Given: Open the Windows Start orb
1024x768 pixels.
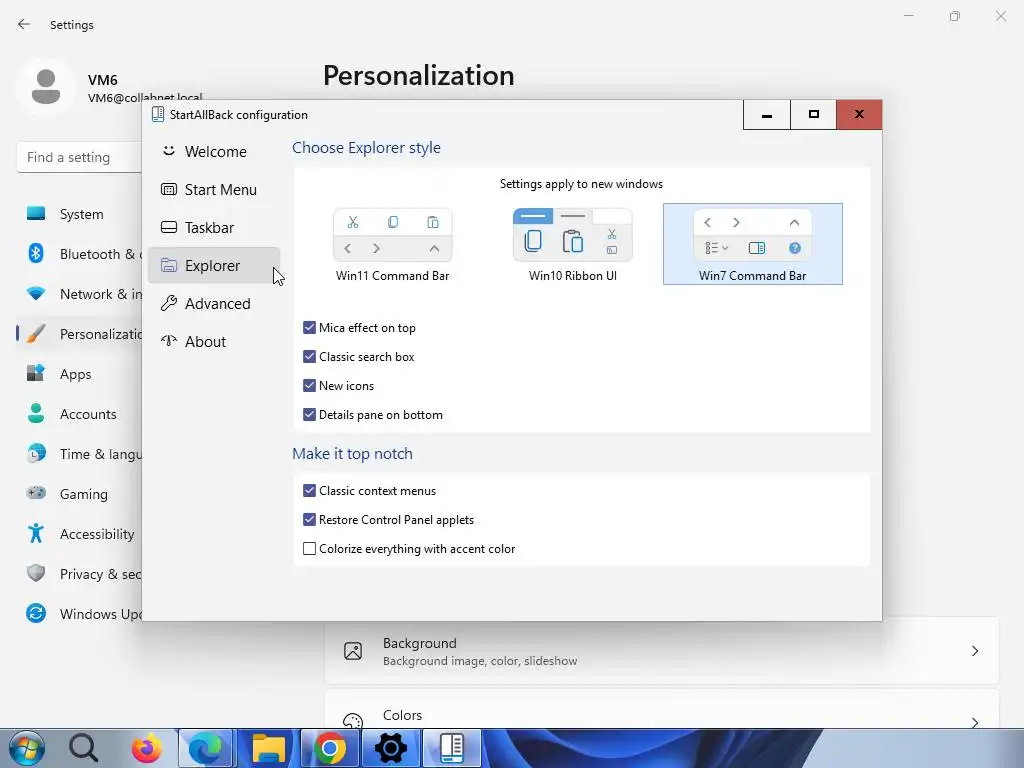Looking at the screenshot, I should 27,748.
